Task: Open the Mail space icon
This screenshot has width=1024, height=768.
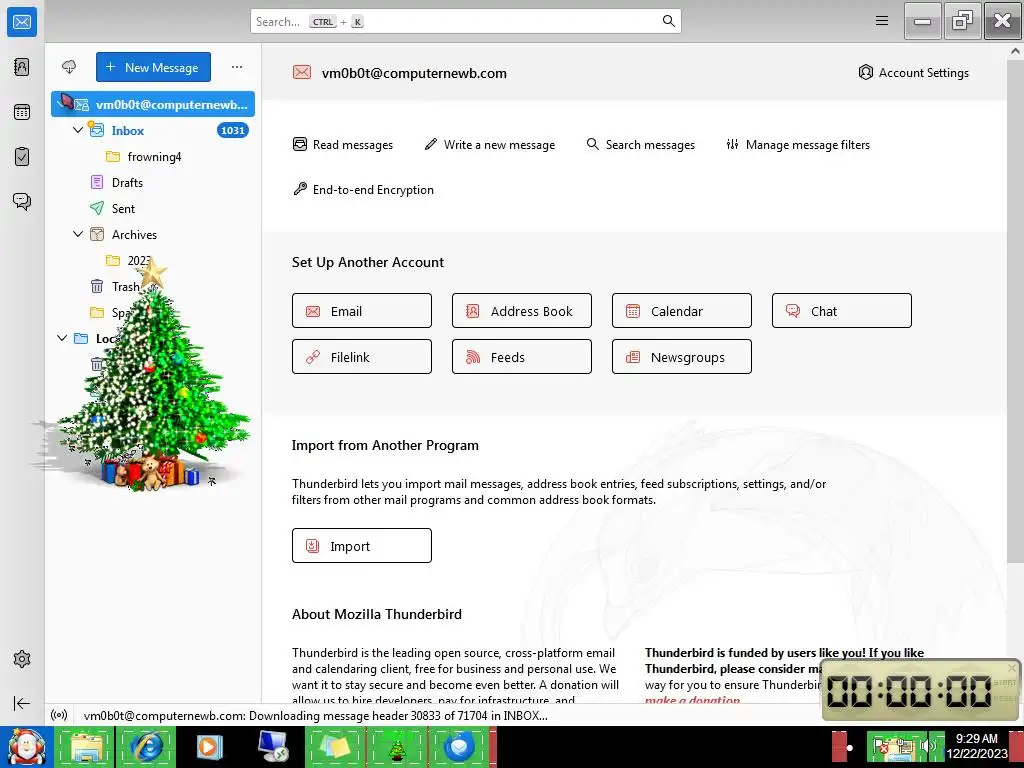Action: [22, 22]
